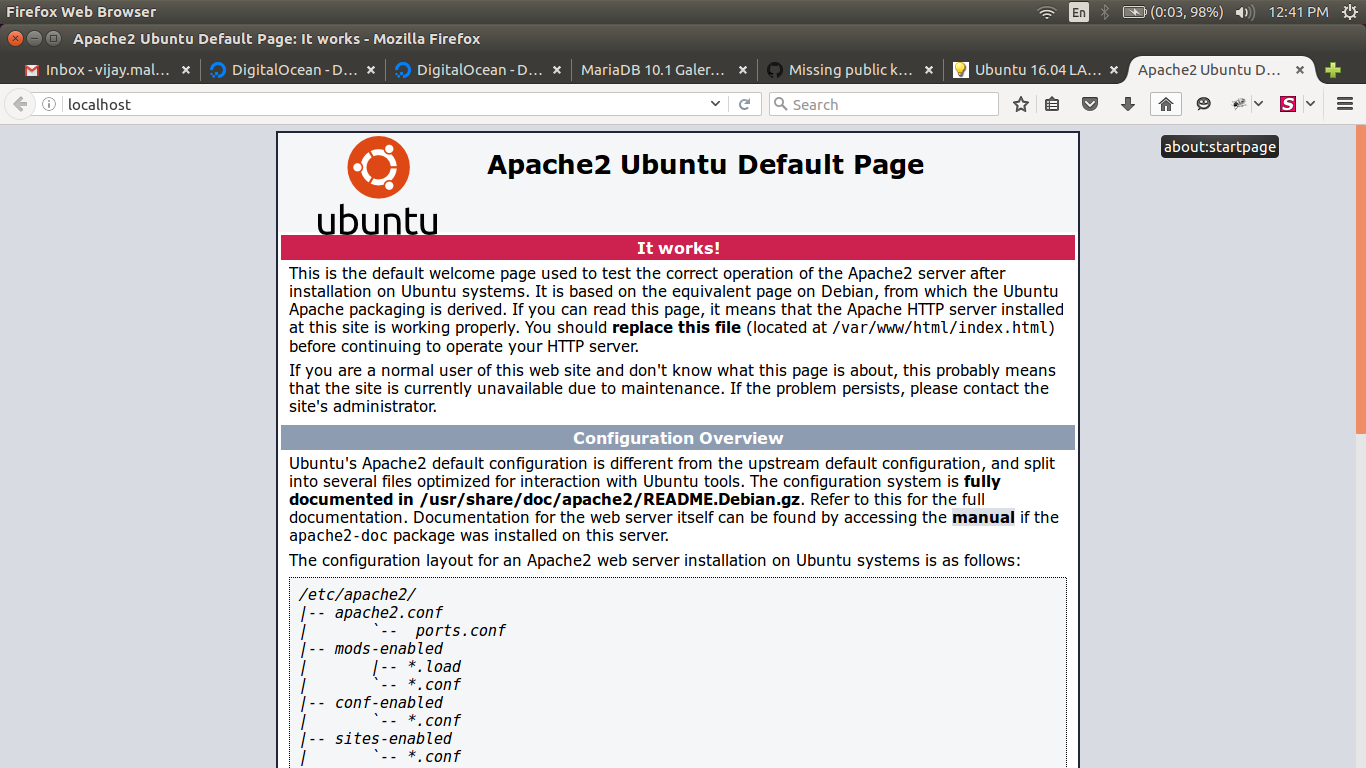The width and height of the screenshot is (1366, 768).
Task: Close the Ubuntu 16.04 LAMP tab
Action: [1114, 70]
